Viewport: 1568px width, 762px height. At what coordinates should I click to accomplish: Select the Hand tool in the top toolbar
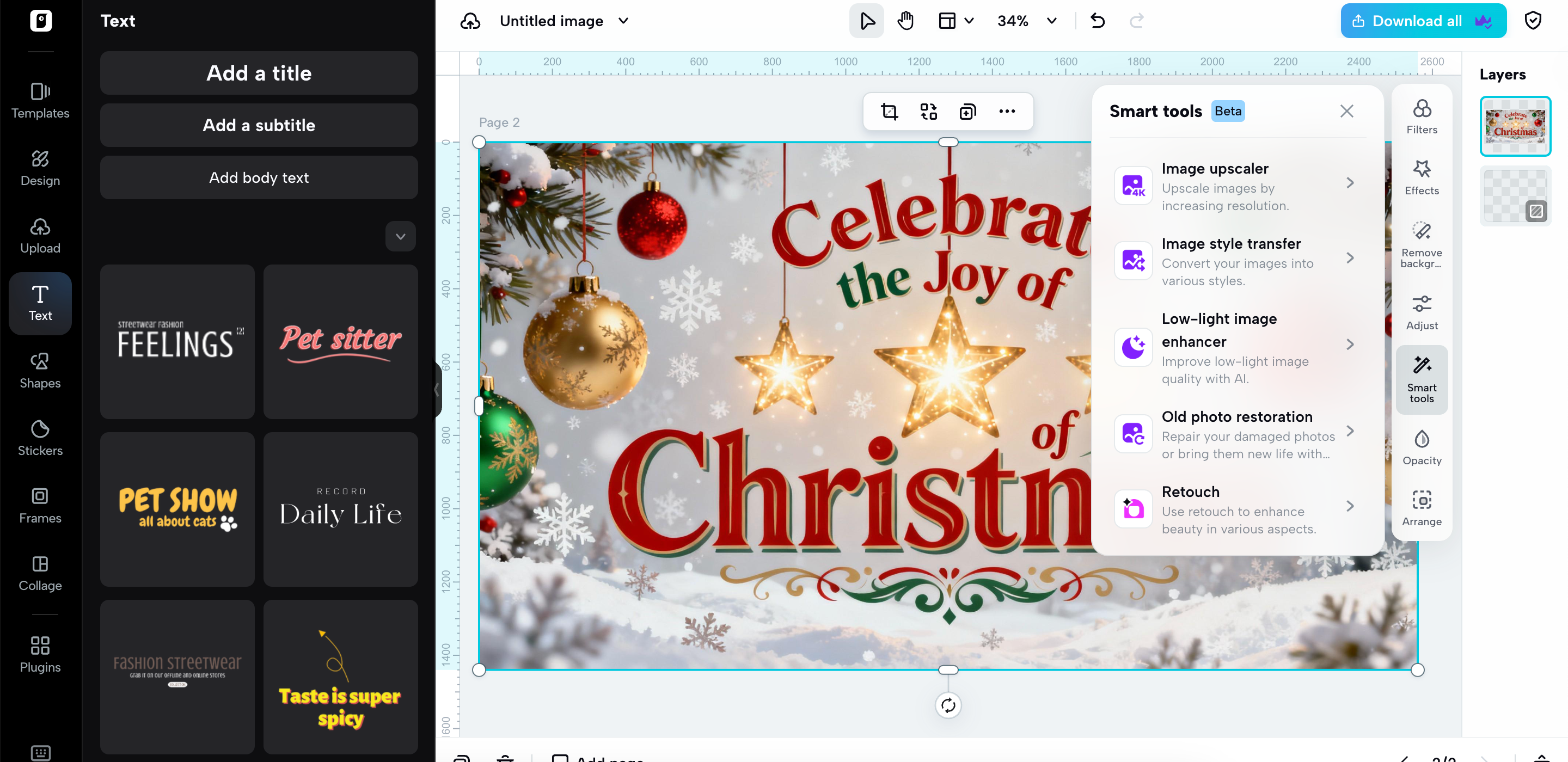(905, 20)
